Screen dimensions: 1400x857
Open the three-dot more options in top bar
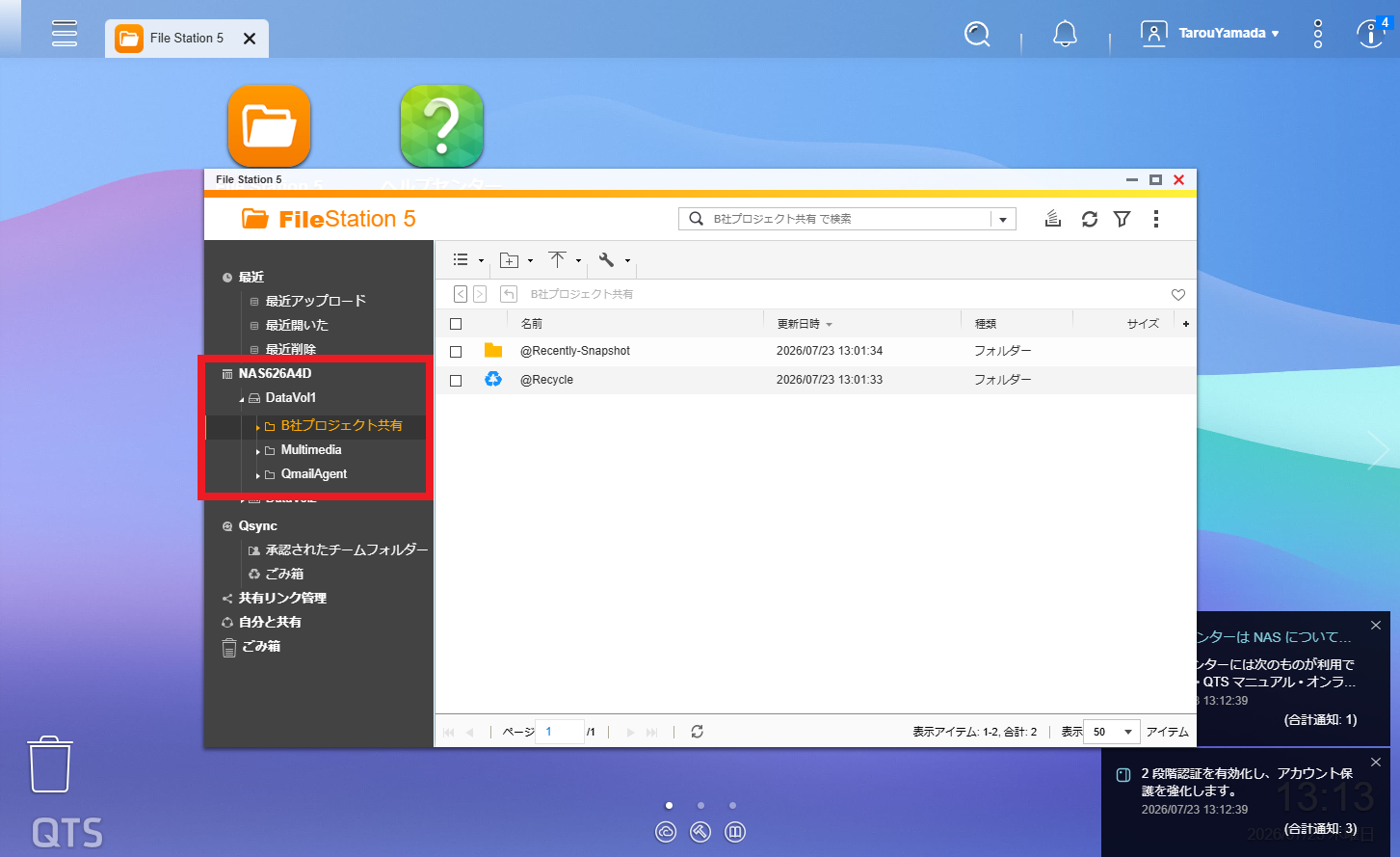(1318, 35)
